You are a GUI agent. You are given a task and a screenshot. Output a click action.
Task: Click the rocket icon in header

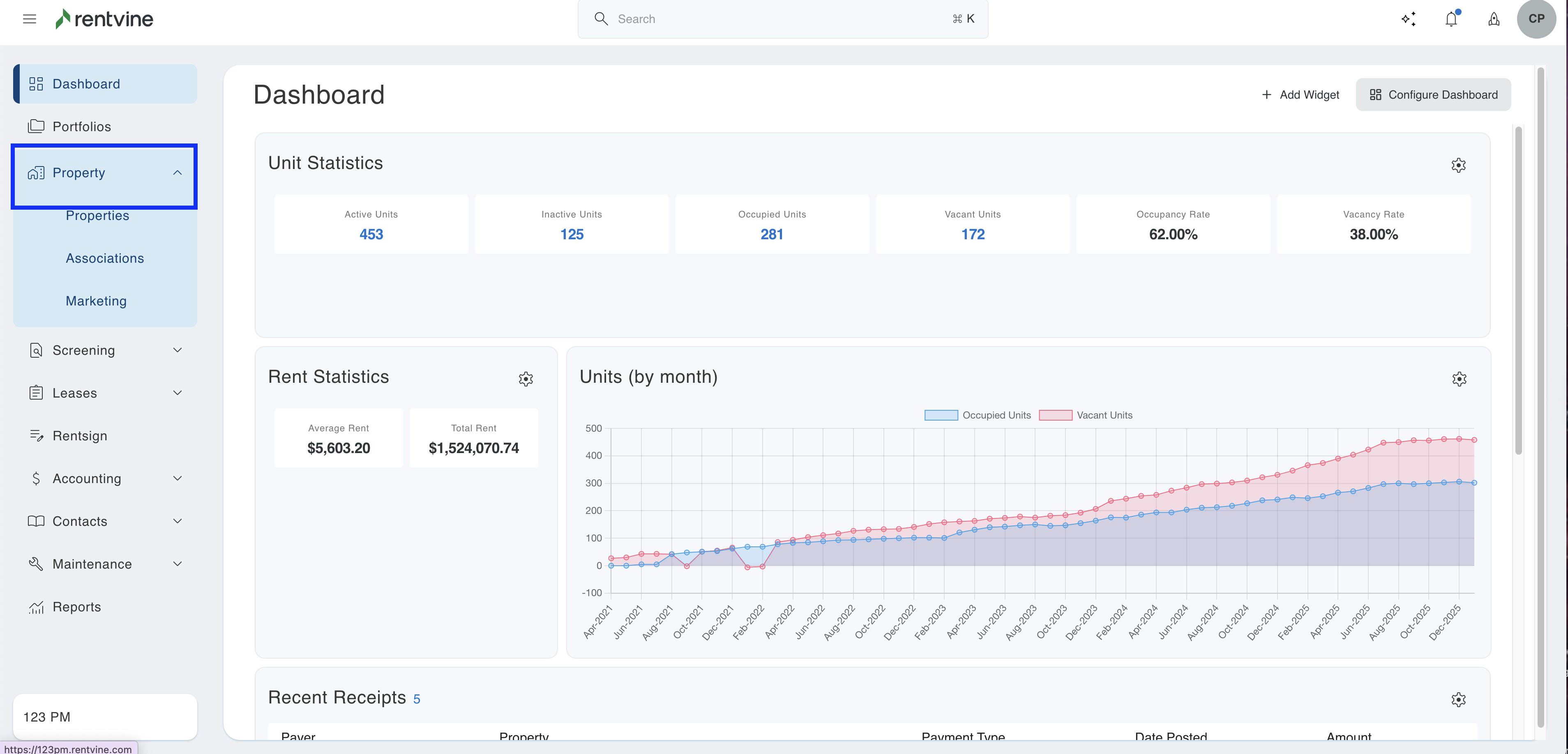1494,19
